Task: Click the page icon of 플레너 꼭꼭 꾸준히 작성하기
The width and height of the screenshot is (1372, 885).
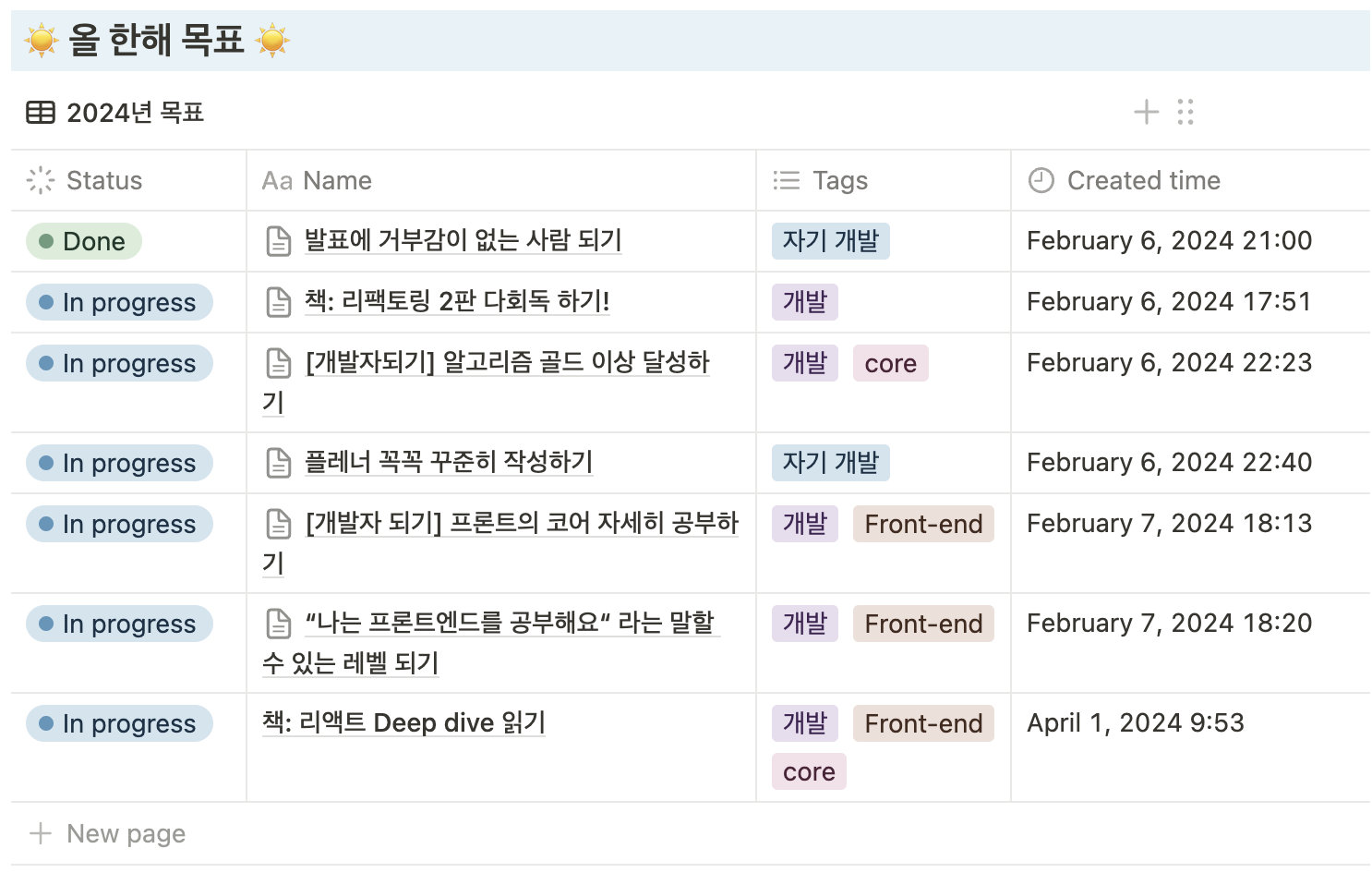Action: [x=278, y=463]
